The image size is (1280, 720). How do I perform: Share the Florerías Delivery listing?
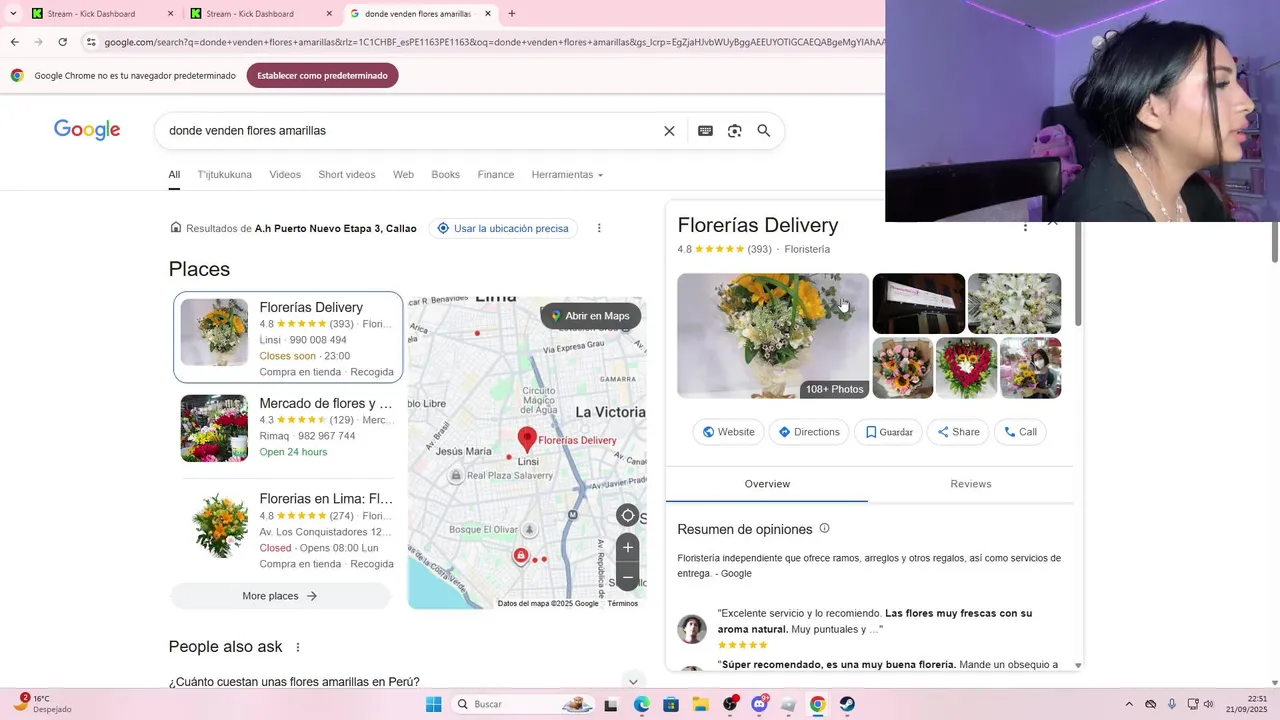pos(958,432)
